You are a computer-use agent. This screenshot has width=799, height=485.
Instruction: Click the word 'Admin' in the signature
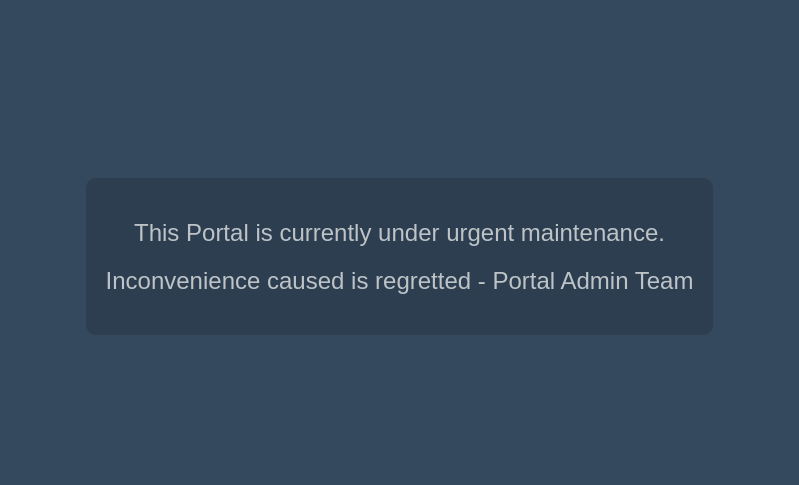594,281
